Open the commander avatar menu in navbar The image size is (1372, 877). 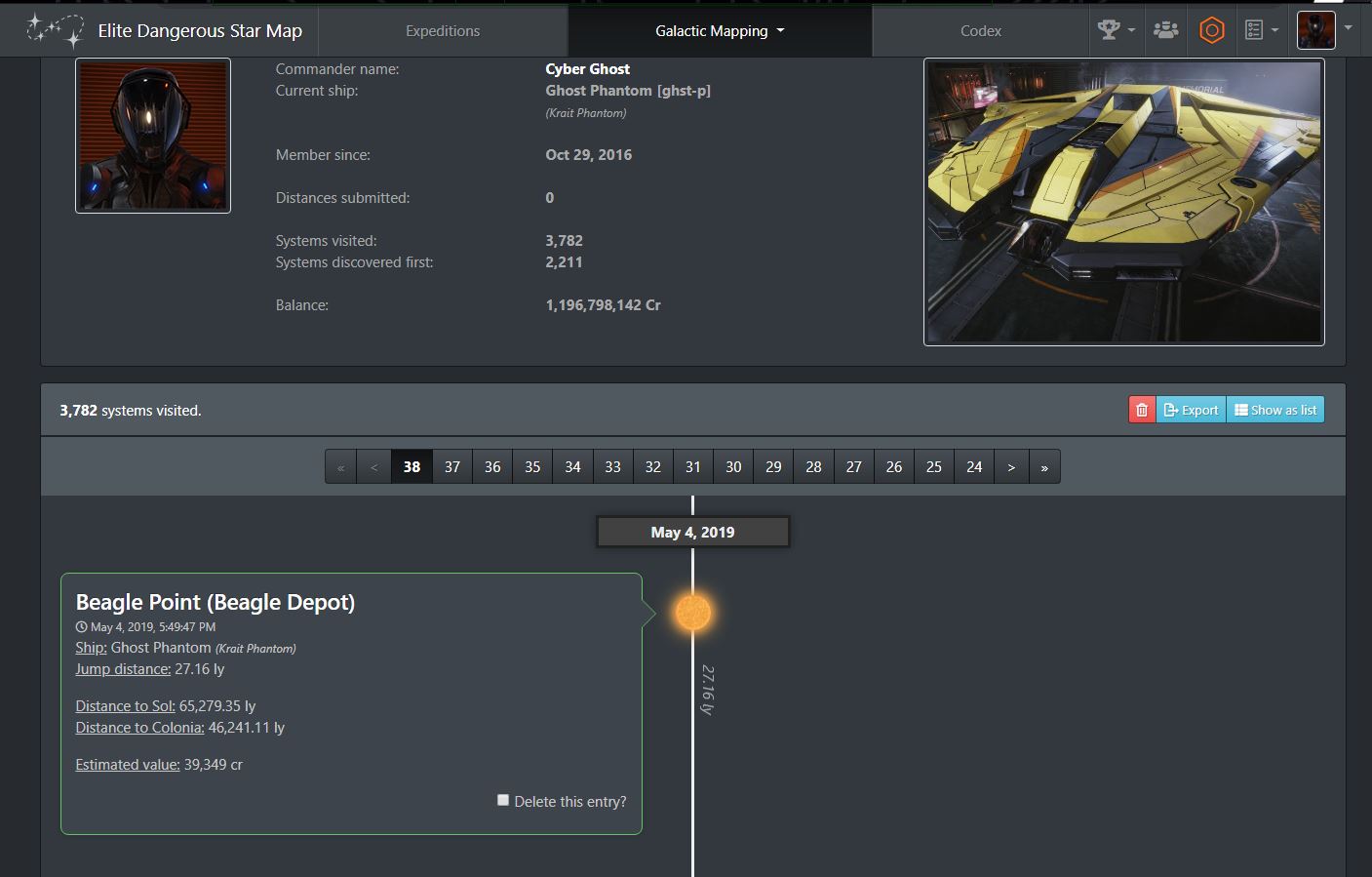point(1315,30)
